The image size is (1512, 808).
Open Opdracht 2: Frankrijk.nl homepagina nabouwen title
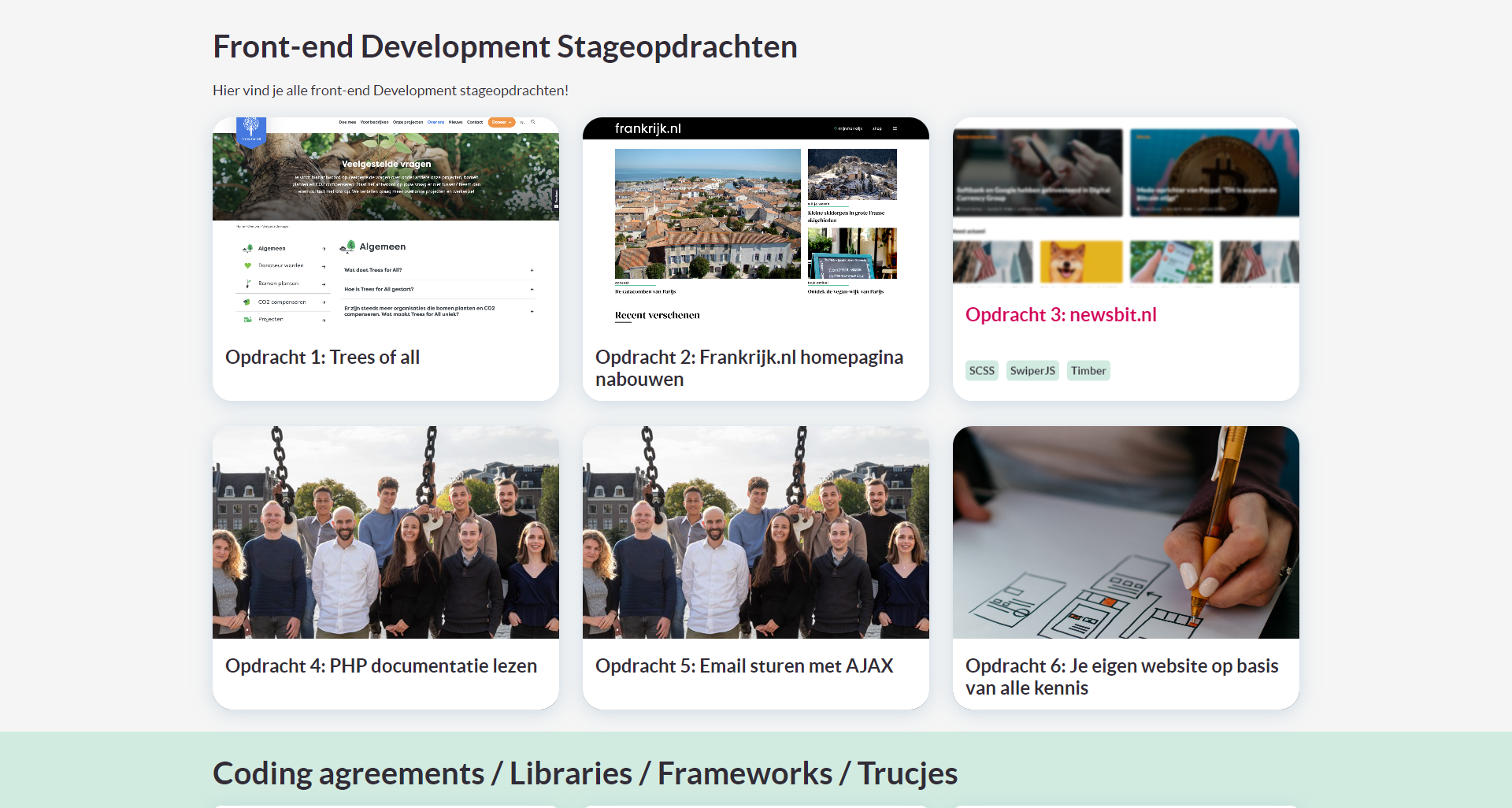pyautogui.click(x=749, y=368)
